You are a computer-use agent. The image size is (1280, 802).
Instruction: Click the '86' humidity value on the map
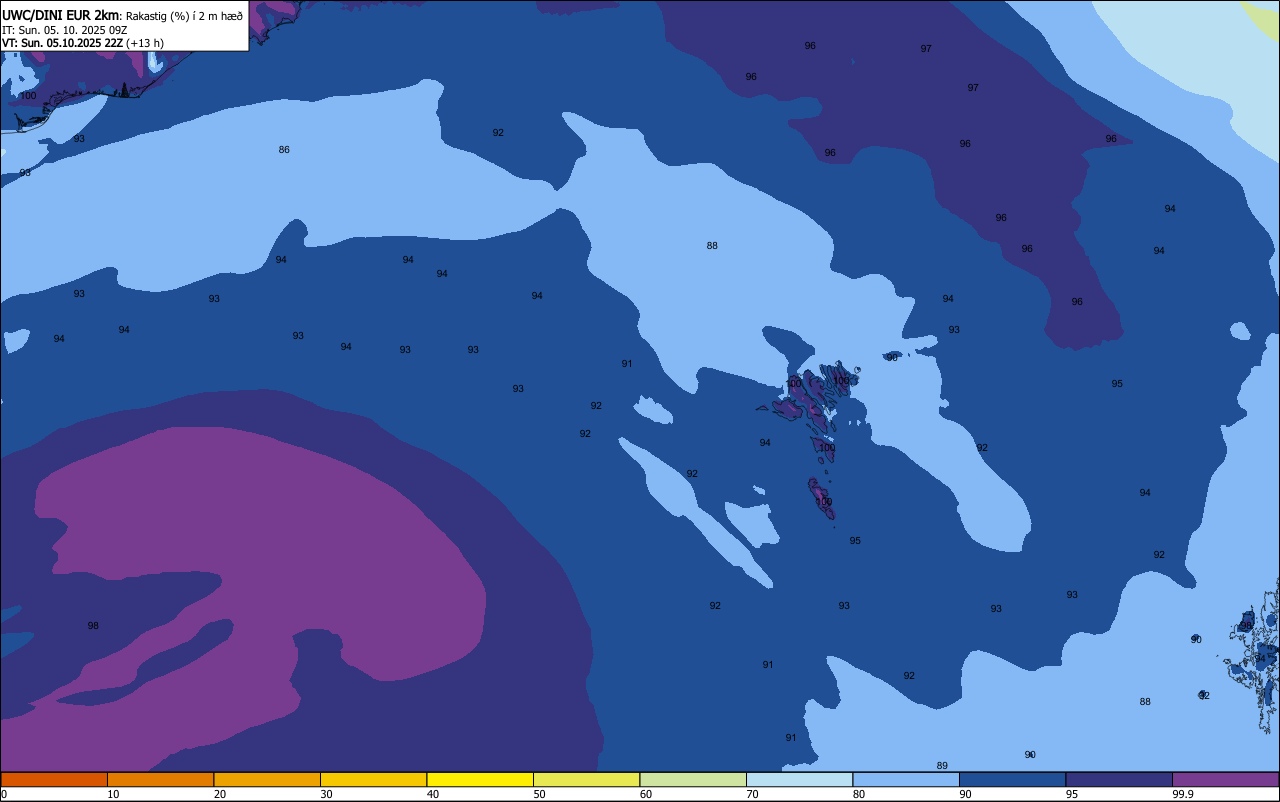(284, 150)
